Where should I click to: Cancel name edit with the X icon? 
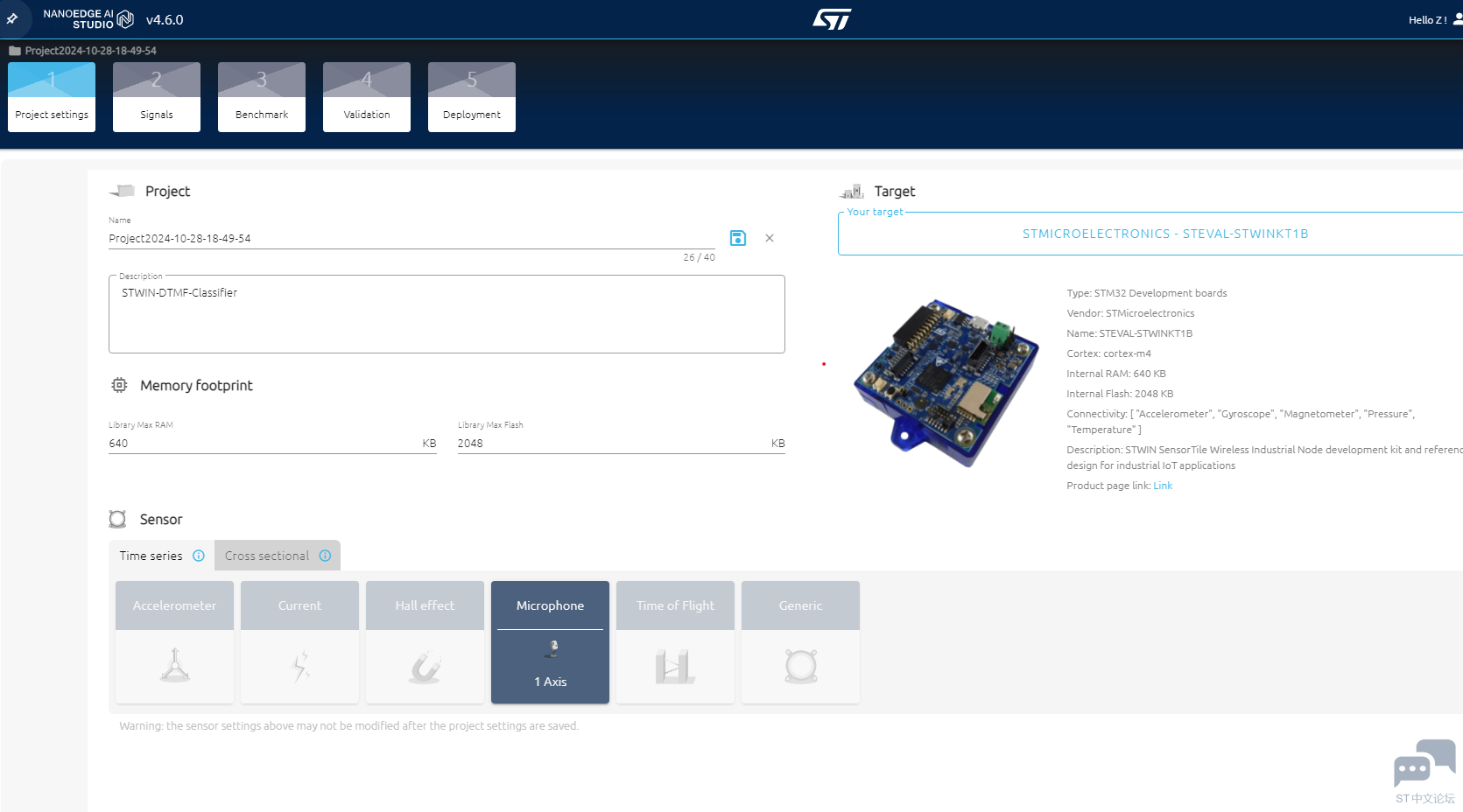tap(770, 238)
